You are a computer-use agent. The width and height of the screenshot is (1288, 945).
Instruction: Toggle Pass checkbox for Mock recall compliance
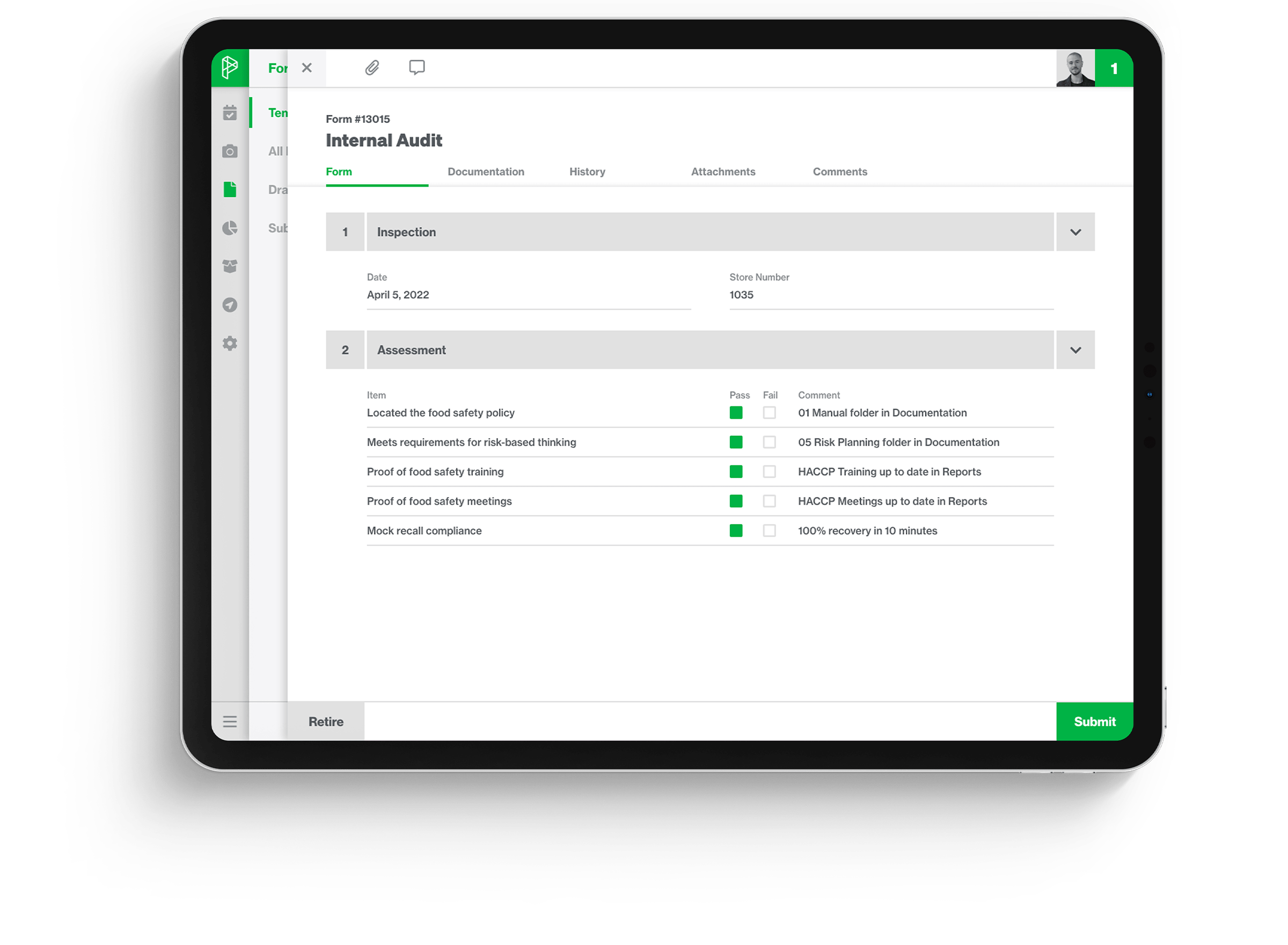click(x=736, y=530)
